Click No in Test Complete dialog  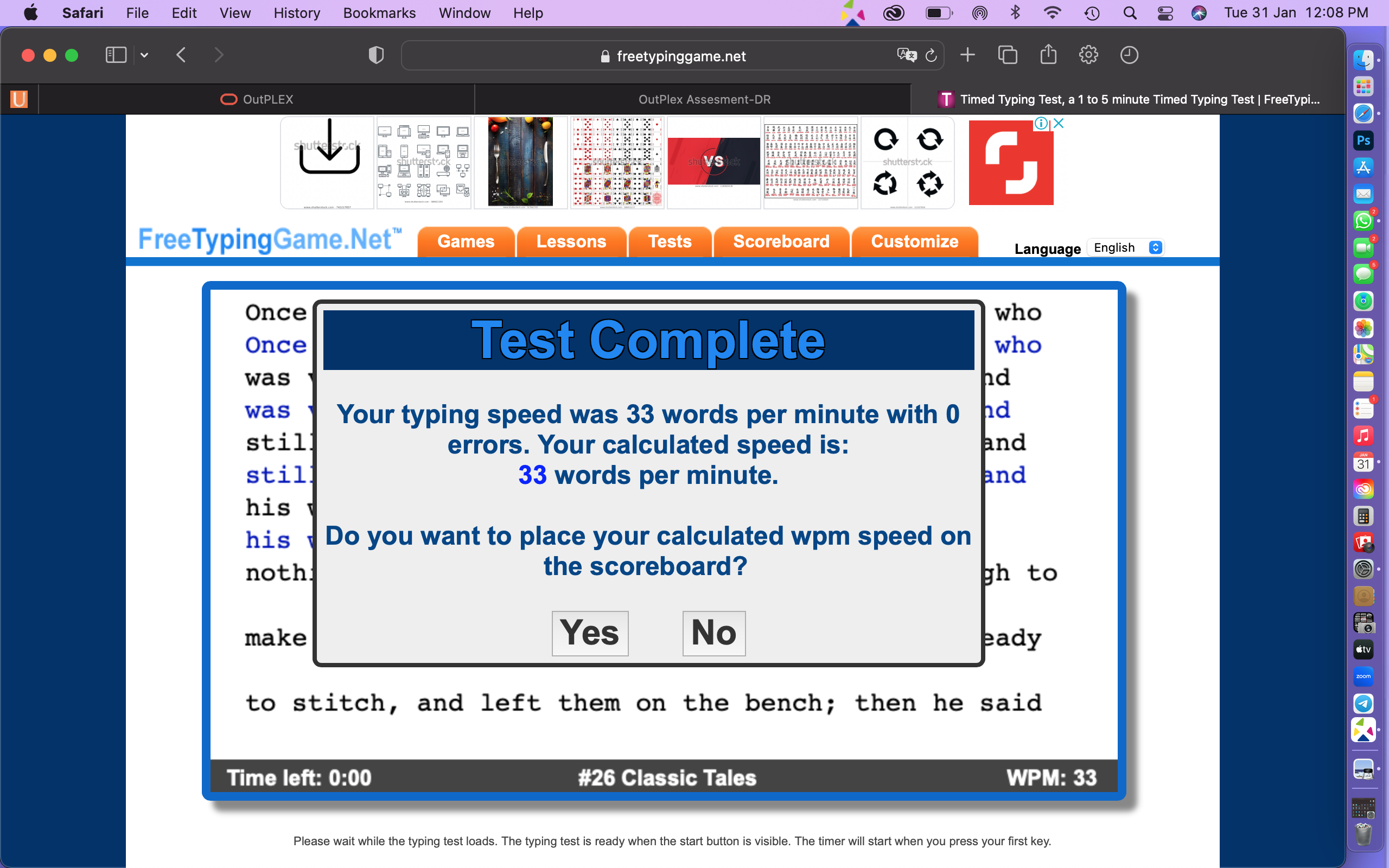coord(713,633)
